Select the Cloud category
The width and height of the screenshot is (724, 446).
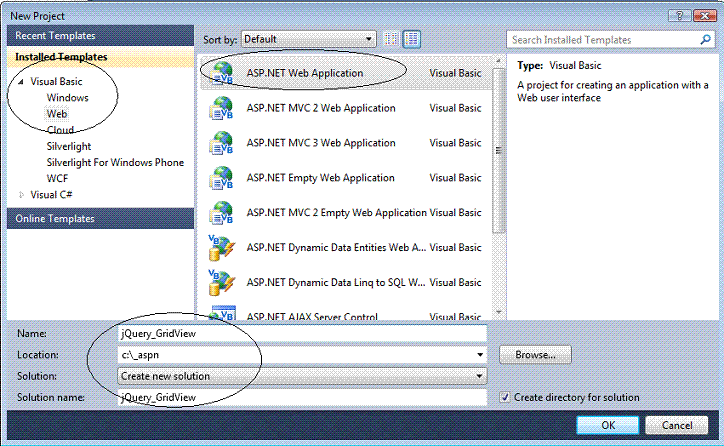click(x=60, y=130)
